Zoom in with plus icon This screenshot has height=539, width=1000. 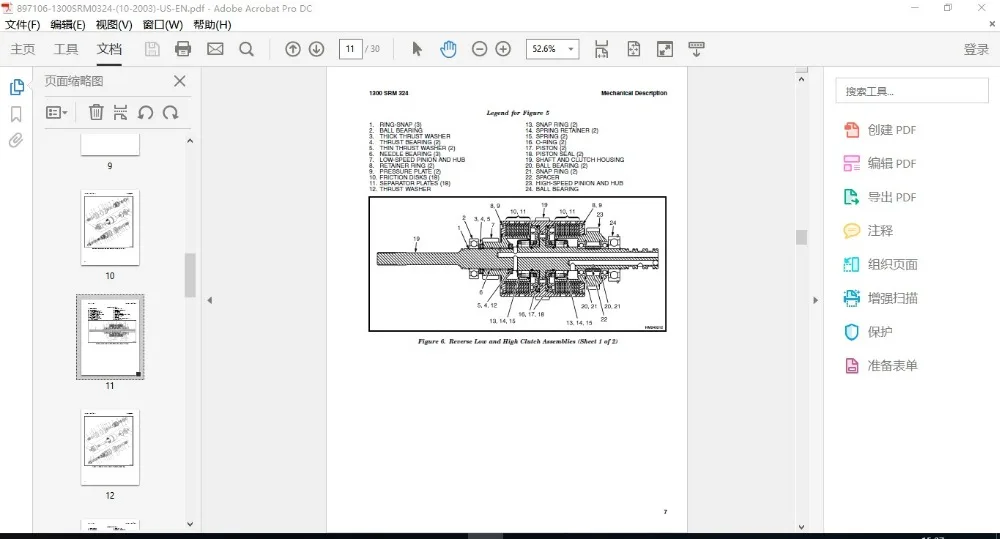pos(503,49)
